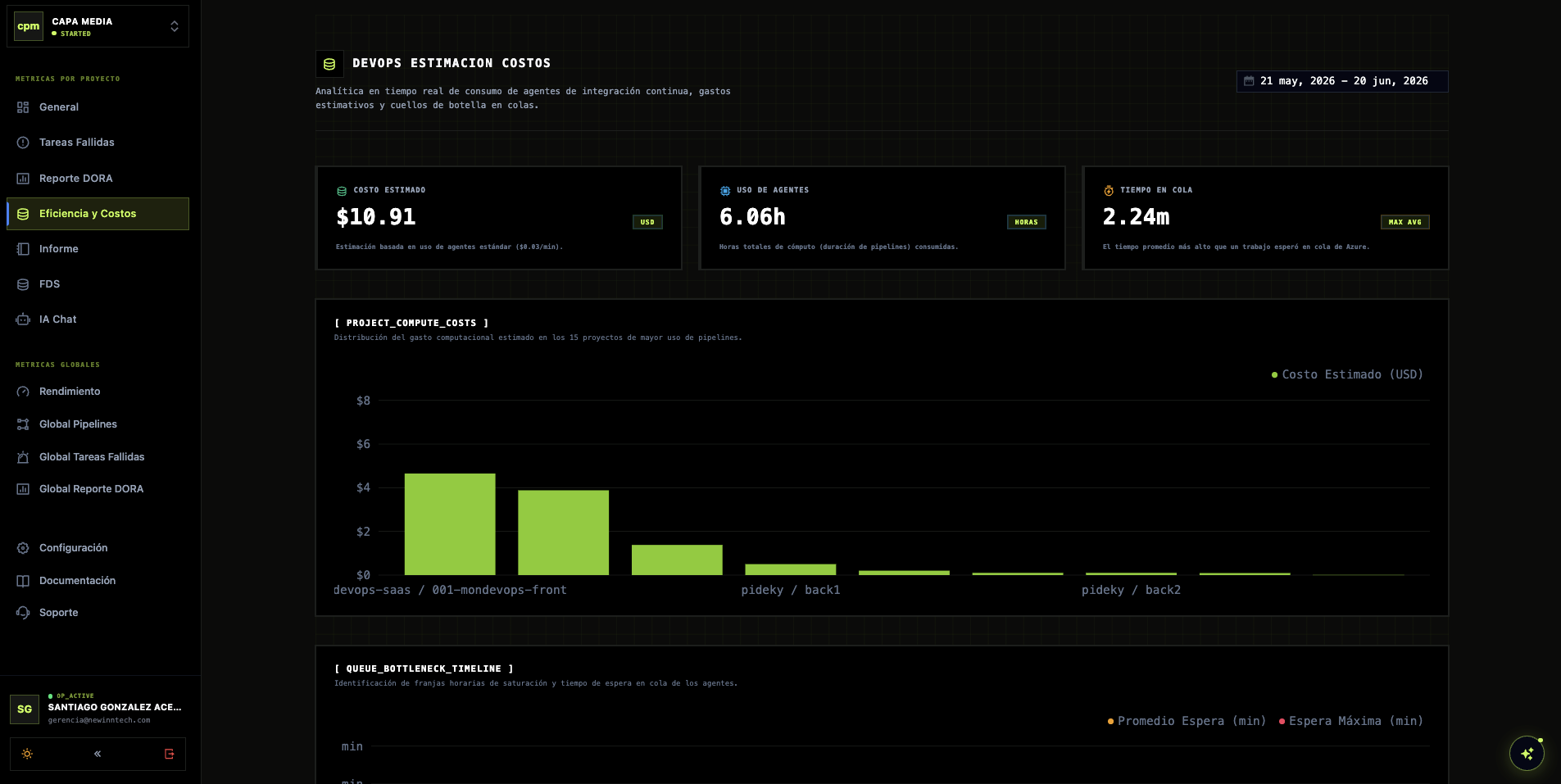Click the DevOps Estimacion Costos header icon
The image size is (1561, 784).
click(x=329, y=64)
